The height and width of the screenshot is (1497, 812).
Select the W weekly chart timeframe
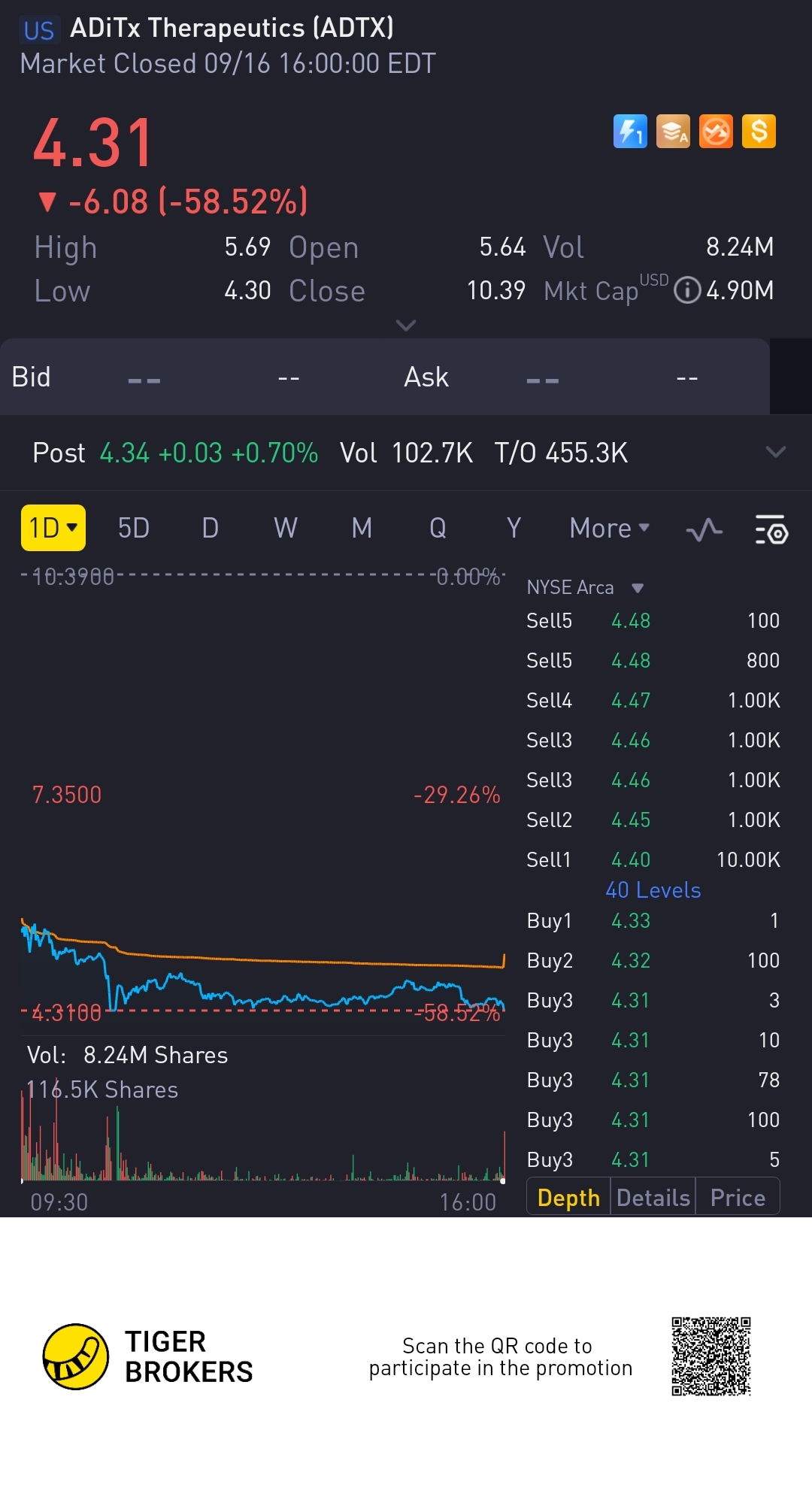point(286,529)
